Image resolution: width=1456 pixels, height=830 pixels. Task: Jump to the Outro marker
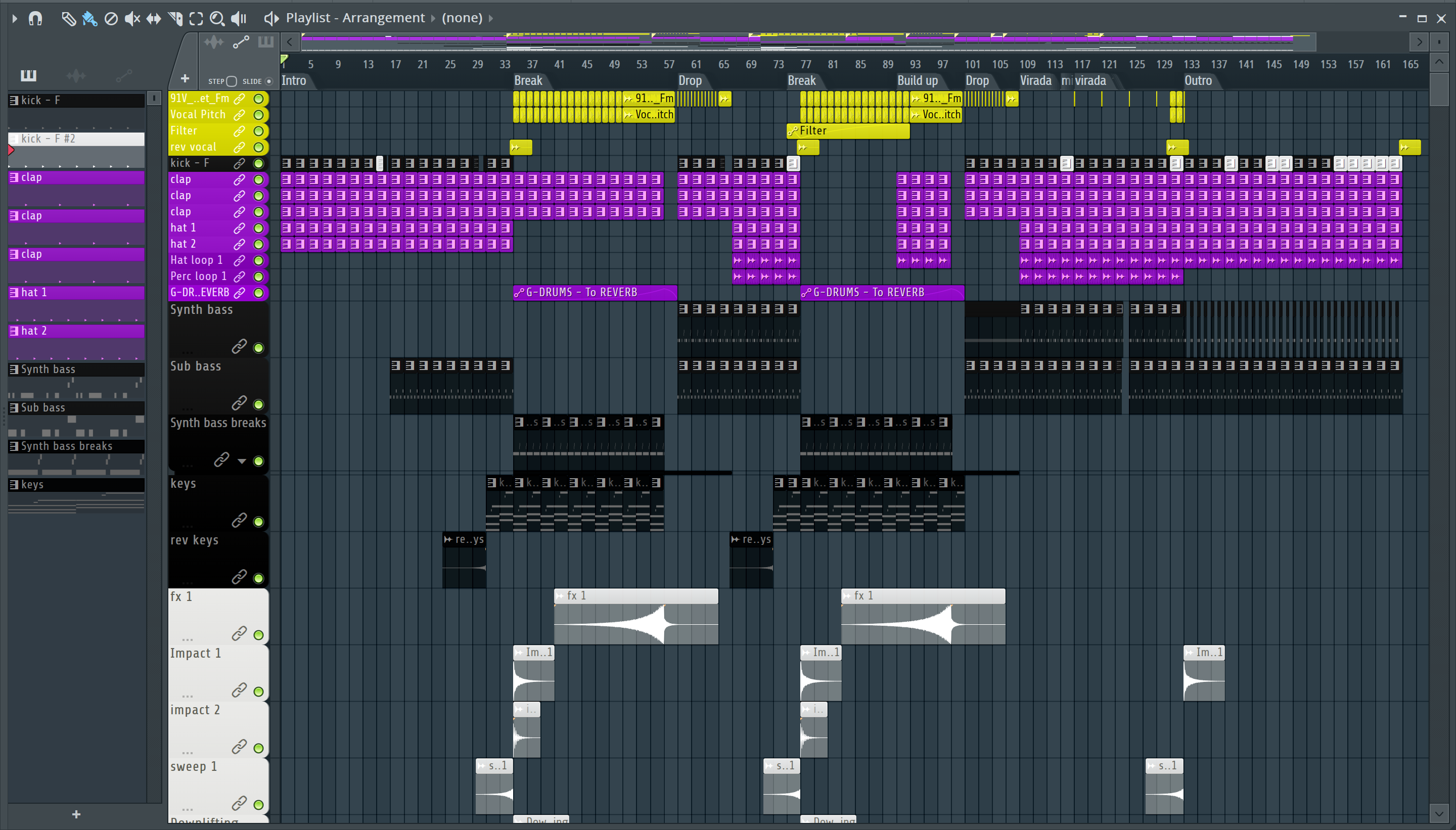[1198, 80]
